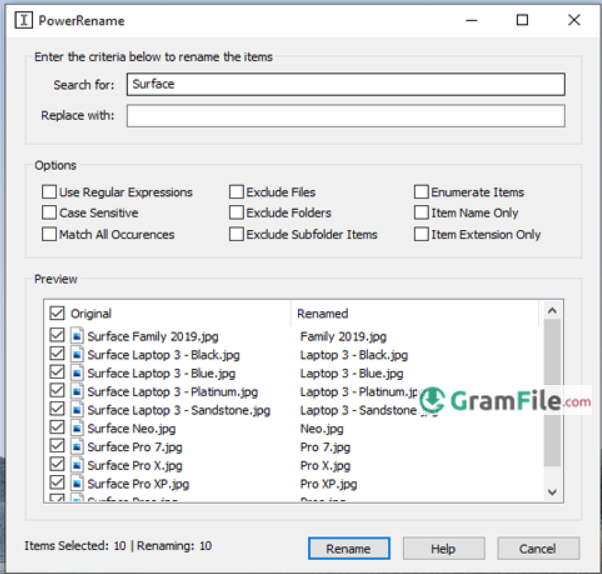Uncheck Surface Pro XP.jpg row
The image size is (602, 574).
[x=57, y=482]
